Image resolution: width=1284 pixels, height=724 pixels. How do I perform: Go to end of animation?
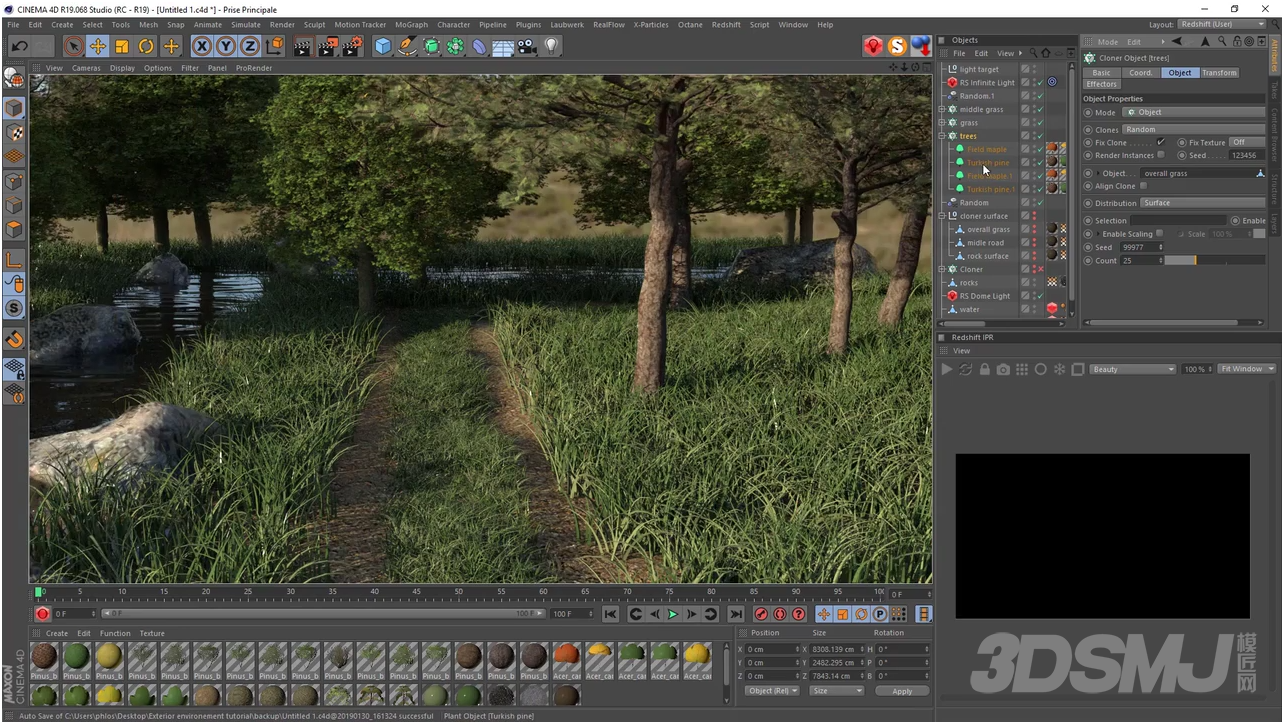coord(736,614)
